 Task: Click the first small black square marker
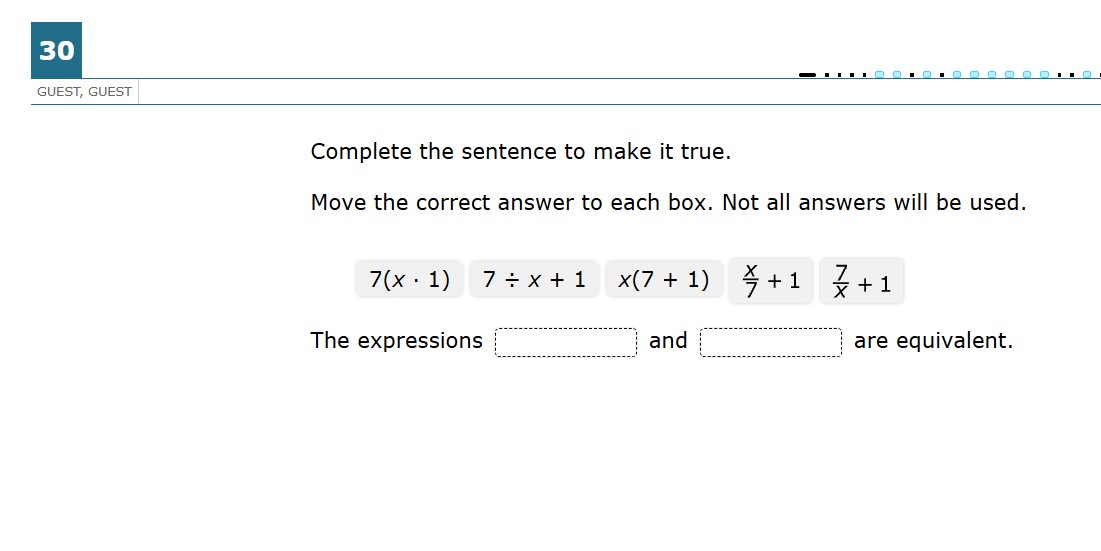tap(827, 75)
